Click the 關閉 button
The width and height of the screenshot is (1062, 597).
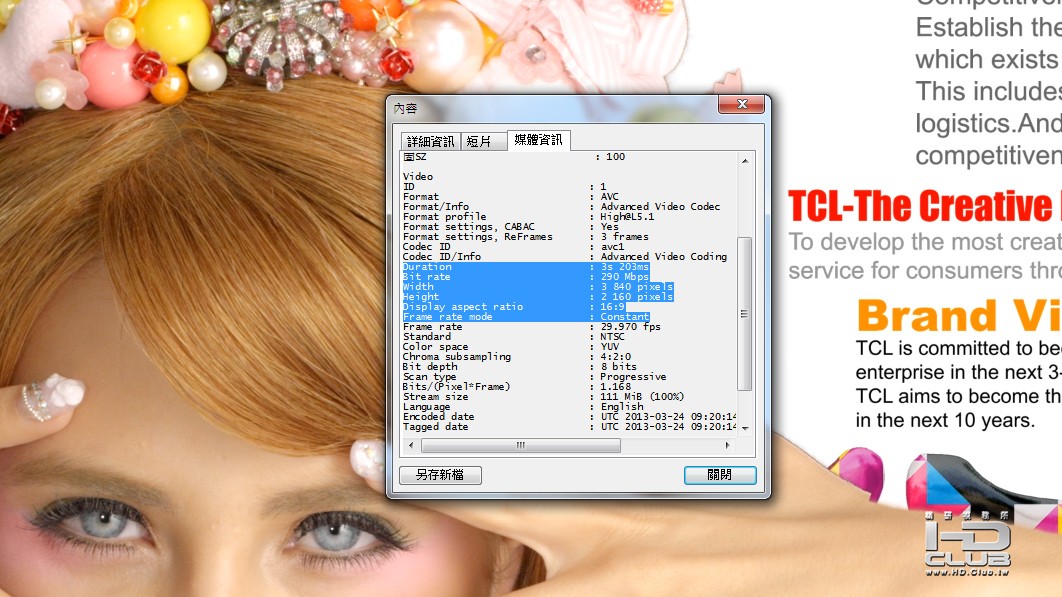click(x=720, y=475)
